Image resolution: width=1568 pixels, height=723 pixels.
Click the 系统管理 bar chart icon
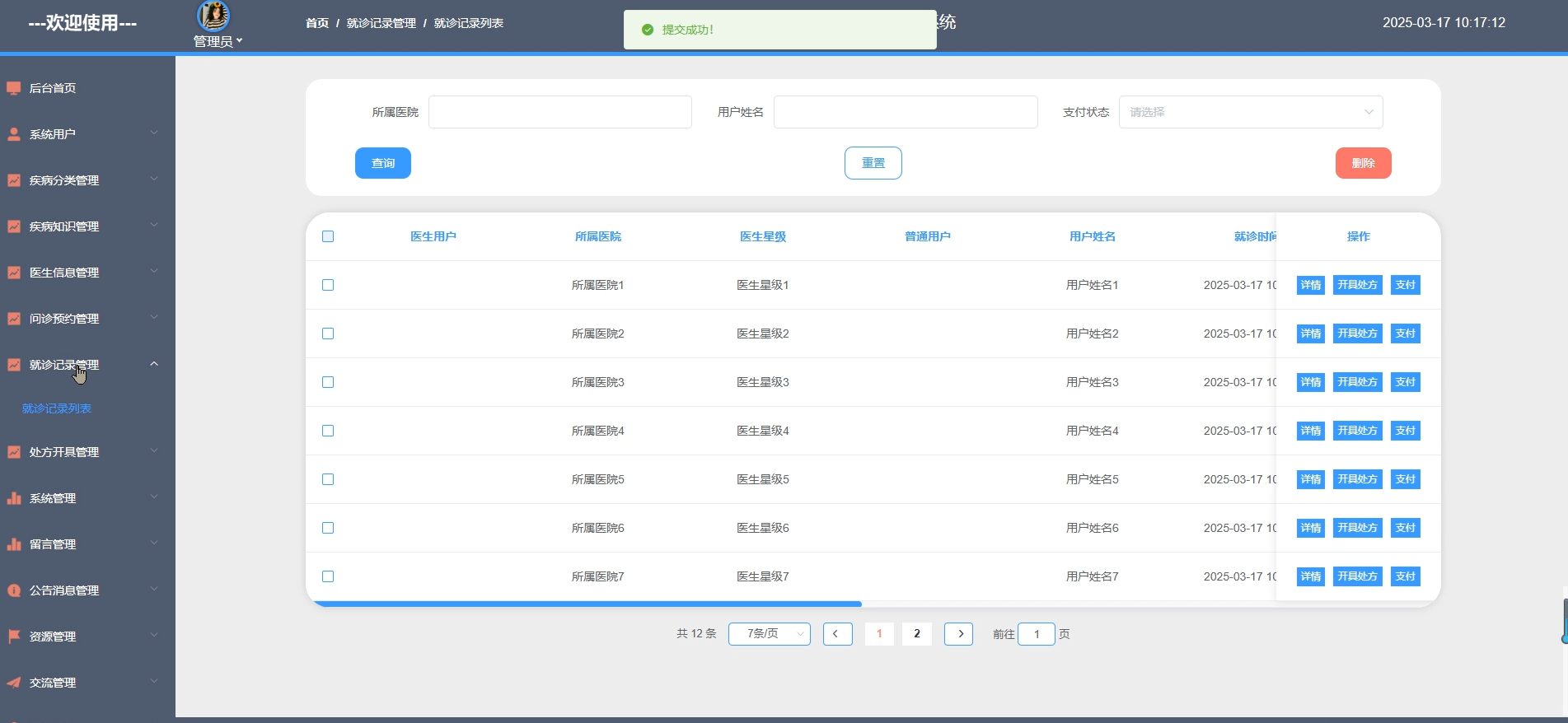[14, 498]
